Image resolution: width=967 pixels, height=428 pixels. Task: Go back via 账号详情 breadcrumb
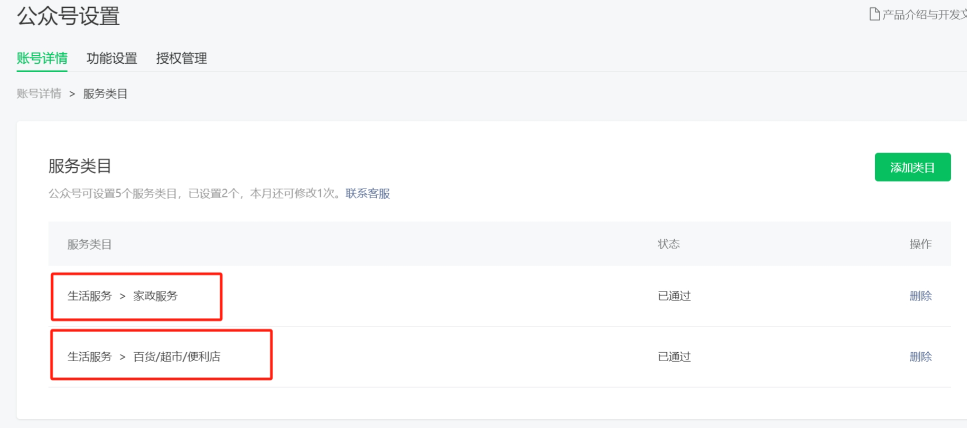[x=39, y=94]
